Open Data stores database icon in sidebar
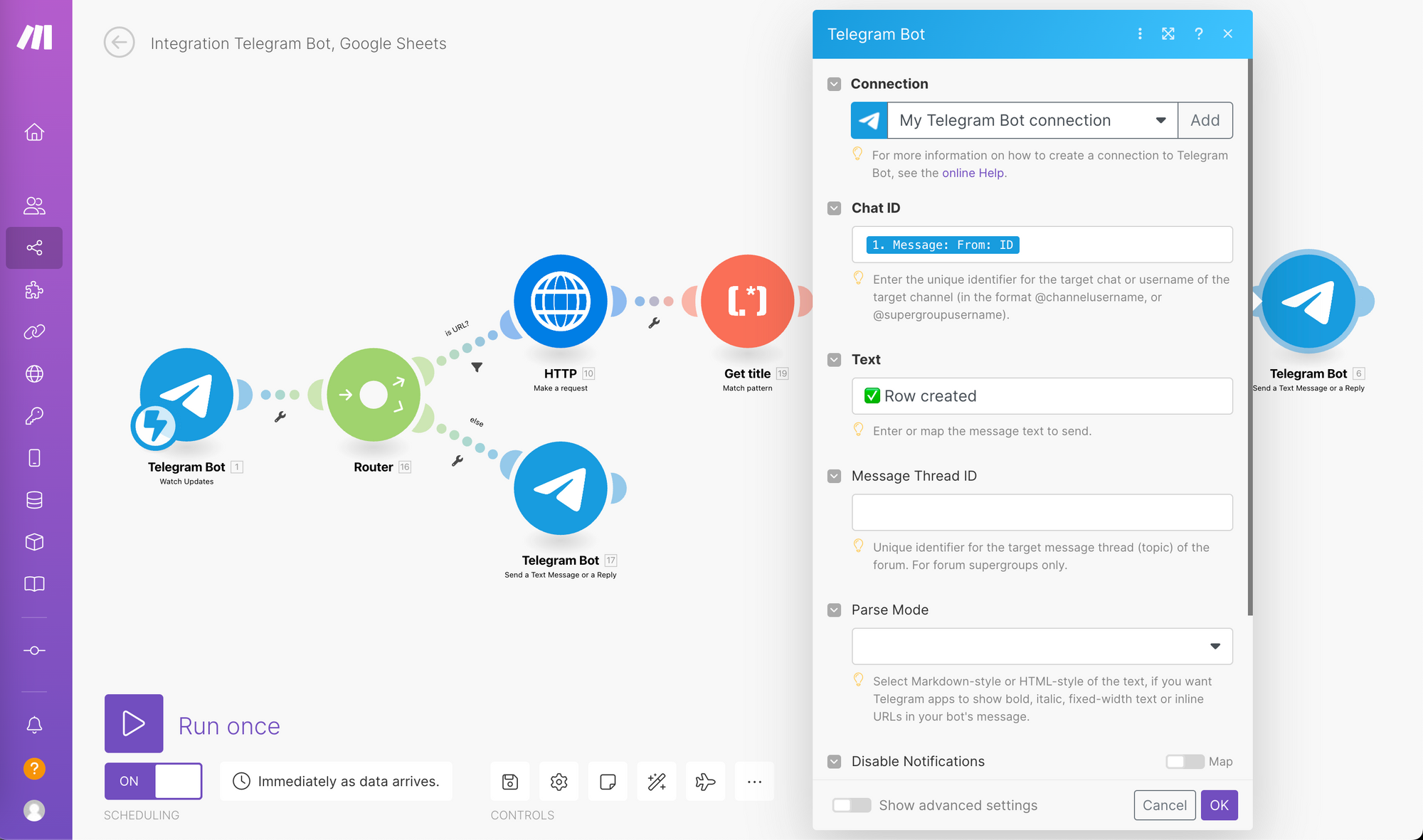The image size is (1423, 840). [x=34, y=500]
